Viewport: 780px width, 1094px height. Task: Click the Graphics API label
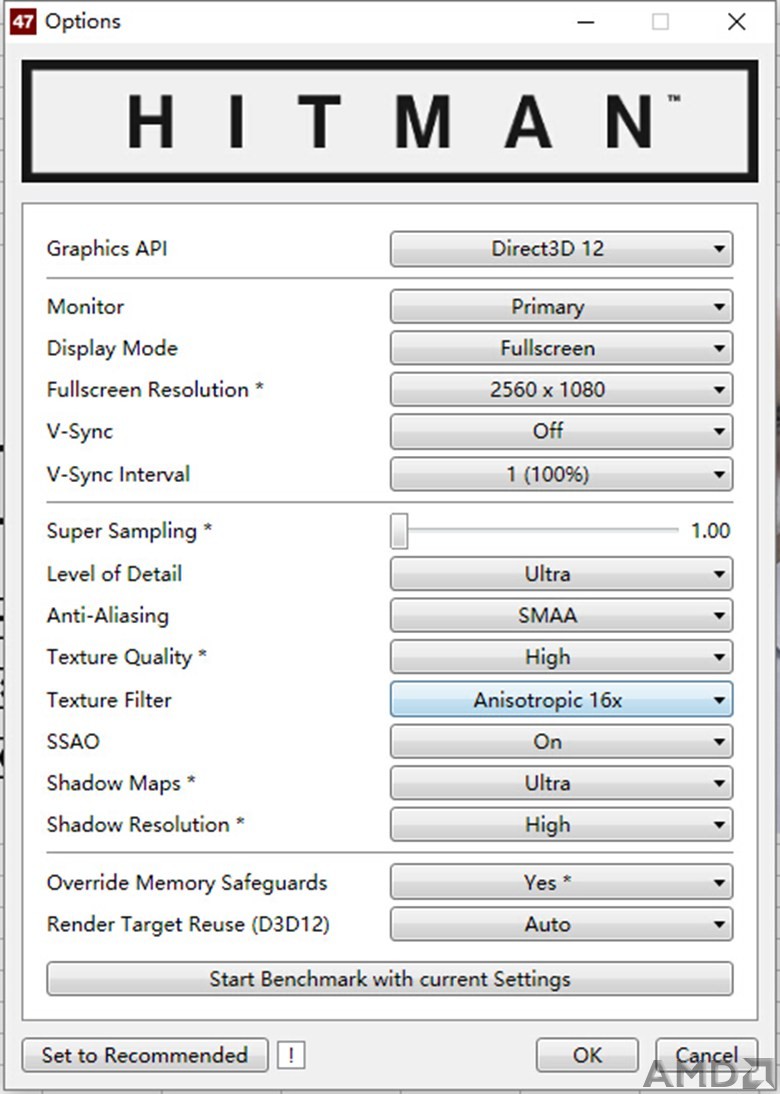click(x=107, y=249)
